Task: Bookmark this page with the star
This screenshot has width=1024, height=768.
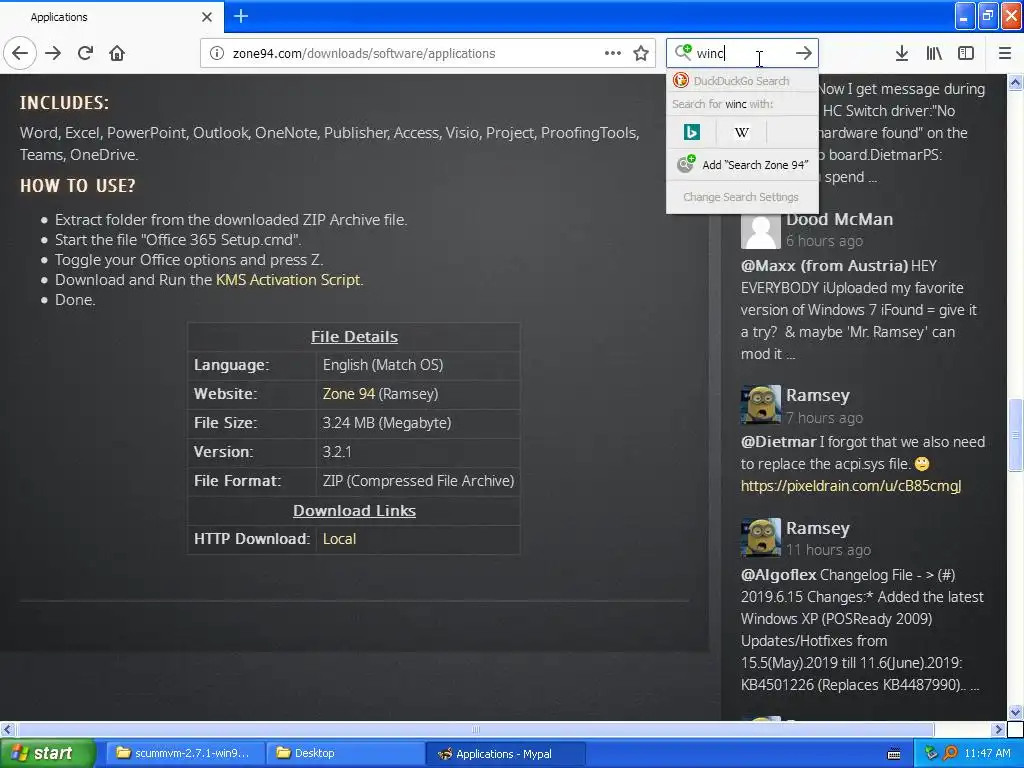Action: [641, 53]
